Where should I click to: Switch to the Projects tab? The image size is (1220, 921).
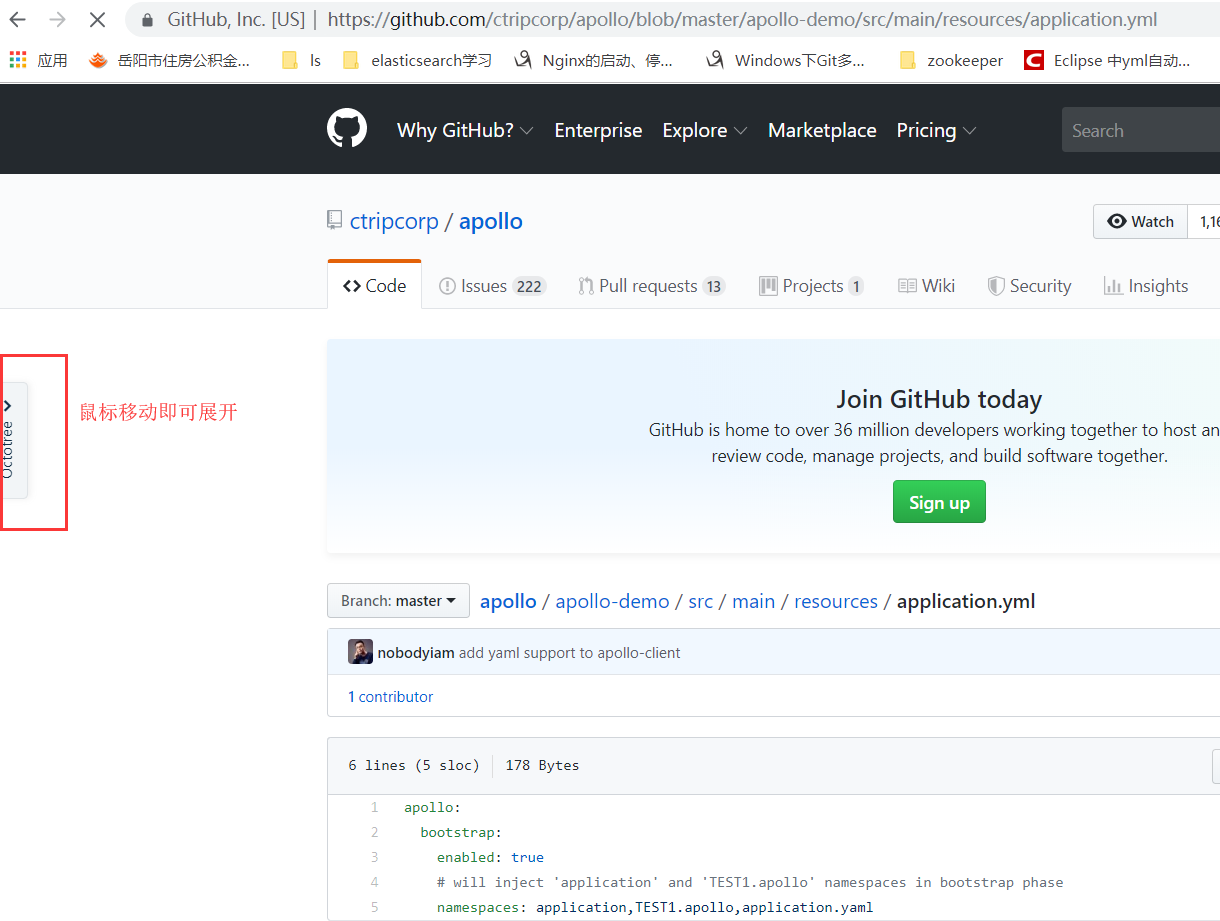pos(811,286)
